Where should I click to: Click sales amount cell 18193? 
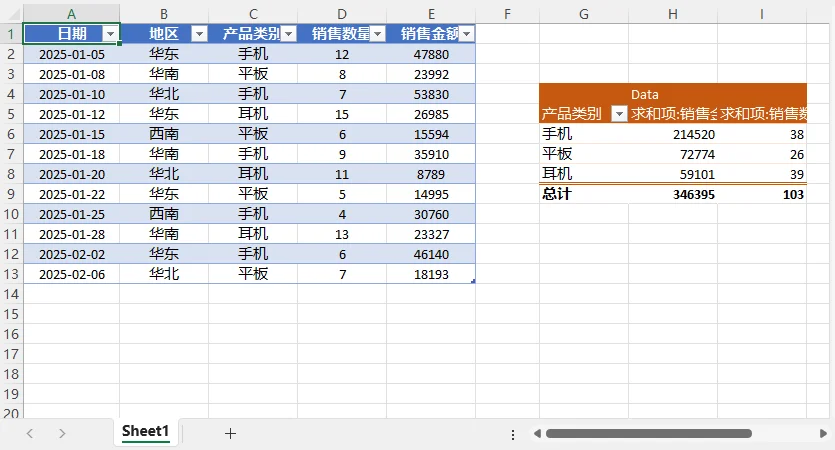point(431,274)
